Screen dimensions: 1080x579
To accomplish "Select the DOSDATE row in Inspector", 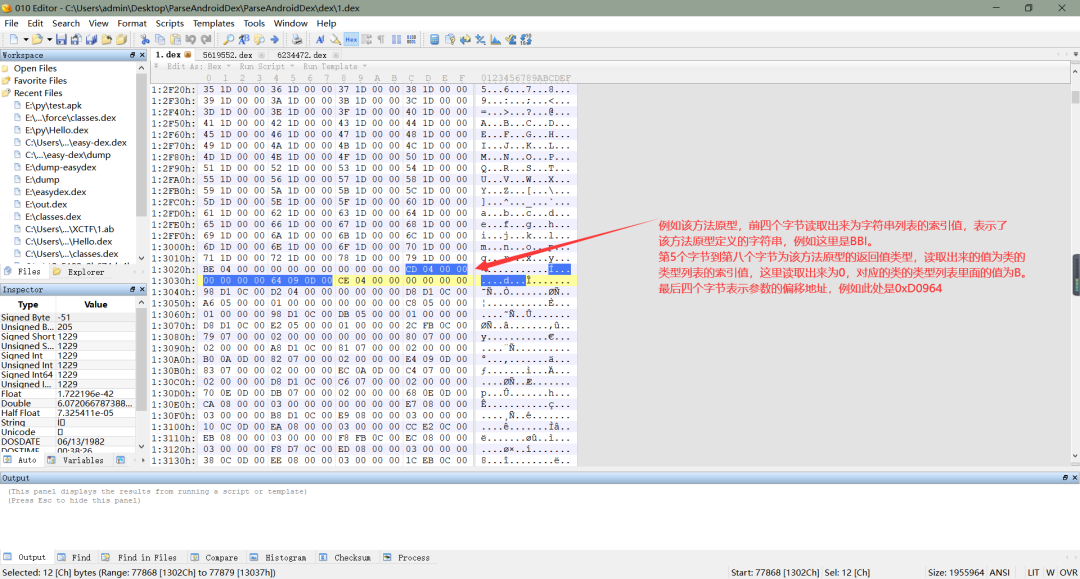I will (x=69, y=441).
